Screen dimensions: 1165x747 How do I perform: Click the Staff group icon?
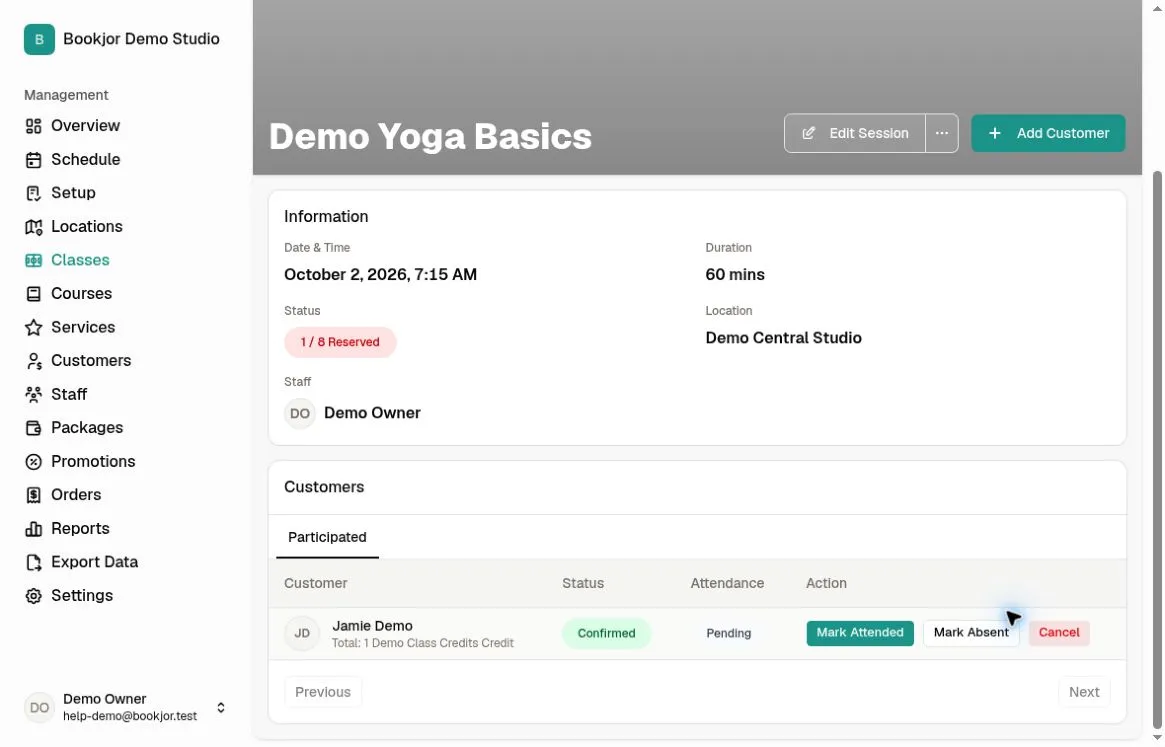point(33,395)
